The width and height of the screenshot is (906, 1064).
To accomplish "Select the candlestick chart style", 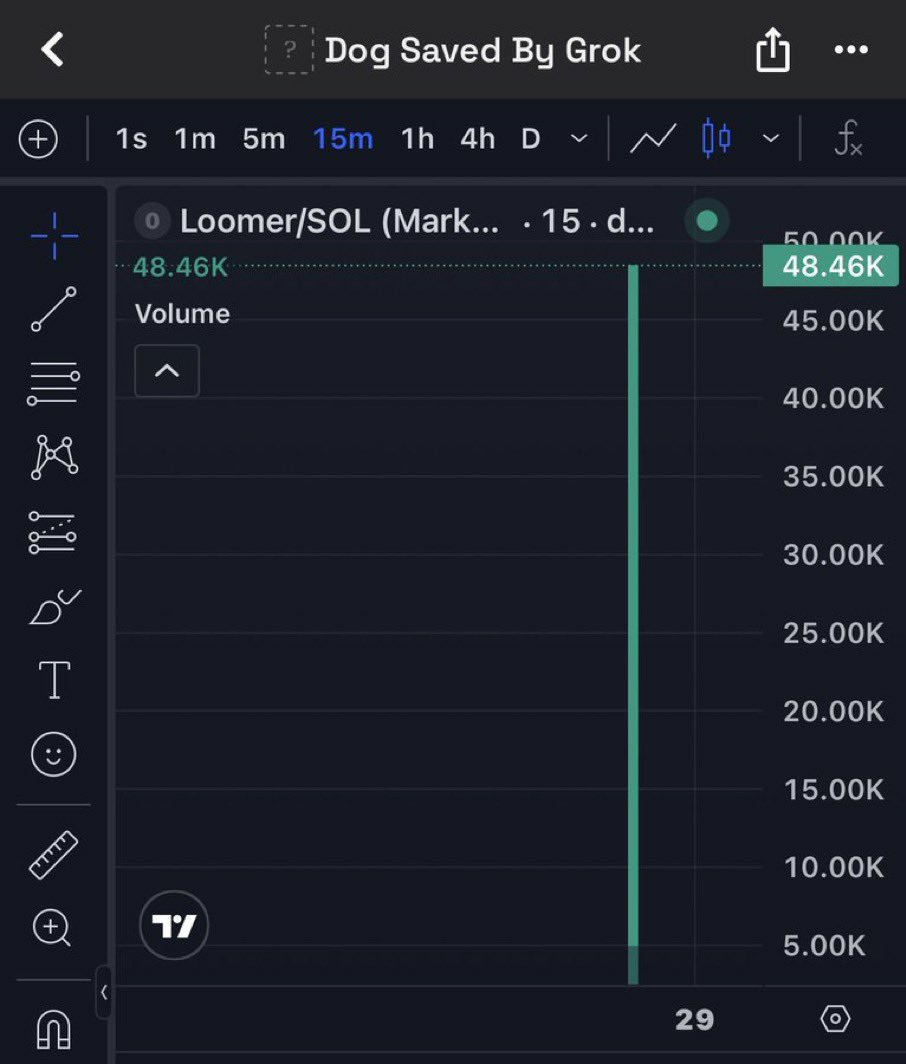I will 716,138.
